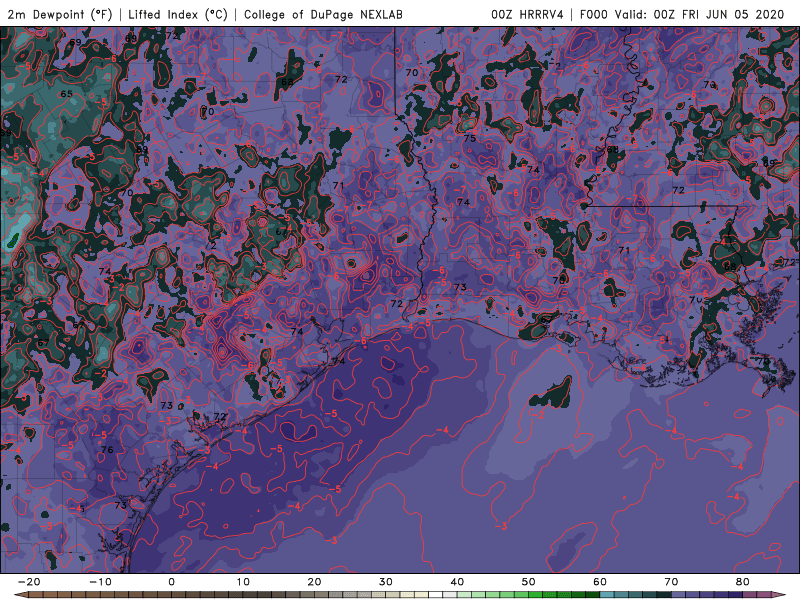The width and height of the screenshot is (800, 600).
Task: Click the "76" dewpoint value on the map
Action: [107, 449]
